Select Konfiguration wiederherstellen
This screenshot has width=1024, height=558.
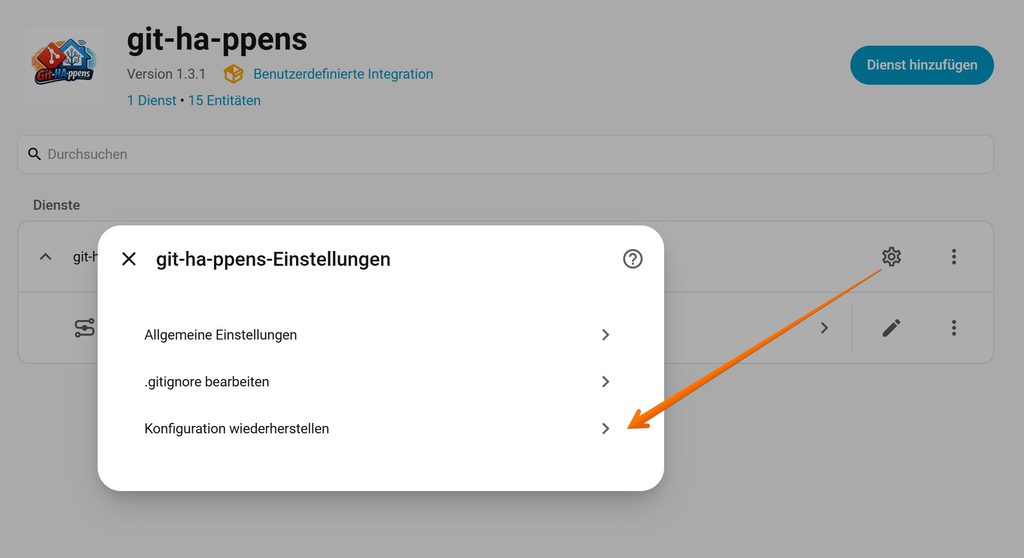379,429
